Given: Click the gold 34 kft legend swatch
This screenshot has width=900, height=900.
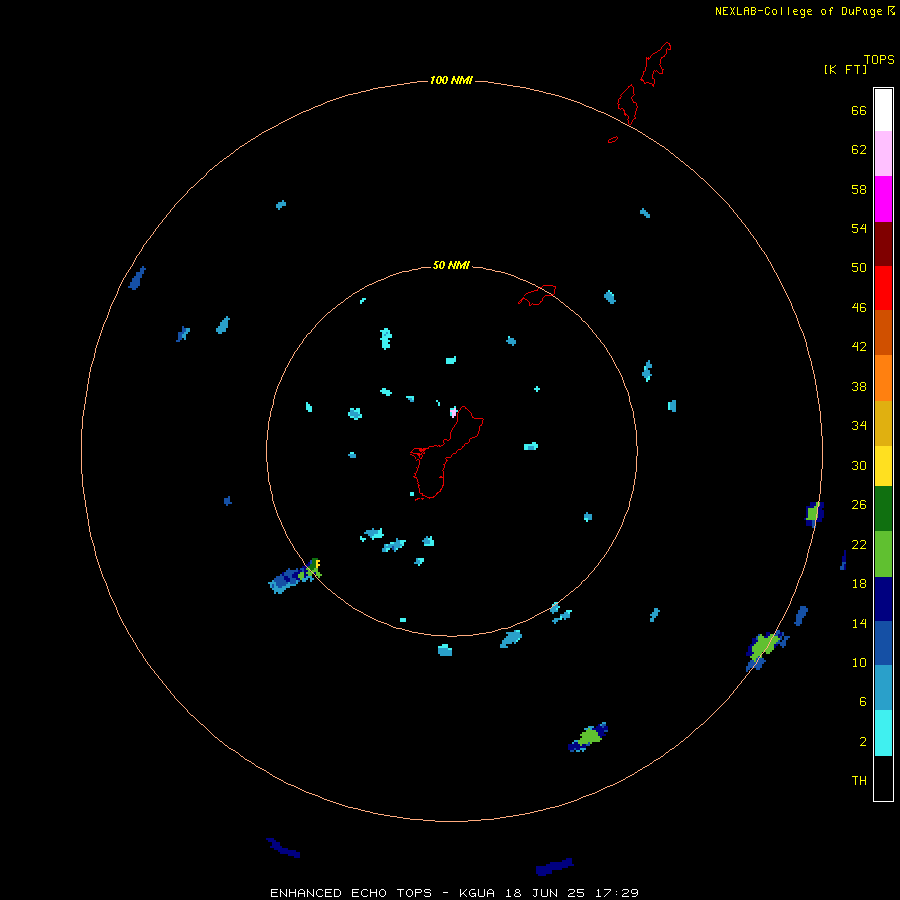Looking at the screenshot, I should [x=883, y=423].
